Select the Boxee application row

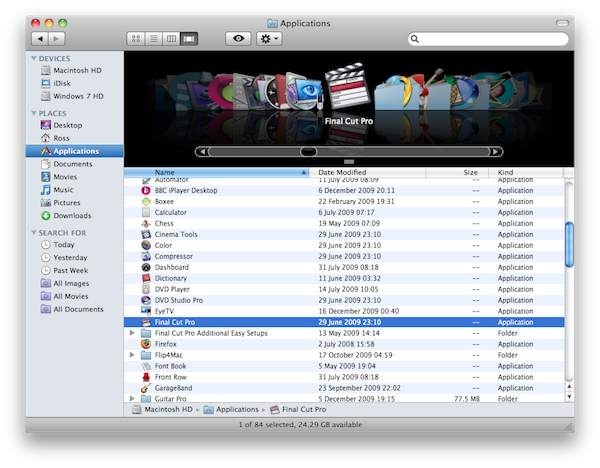(344, 202)
